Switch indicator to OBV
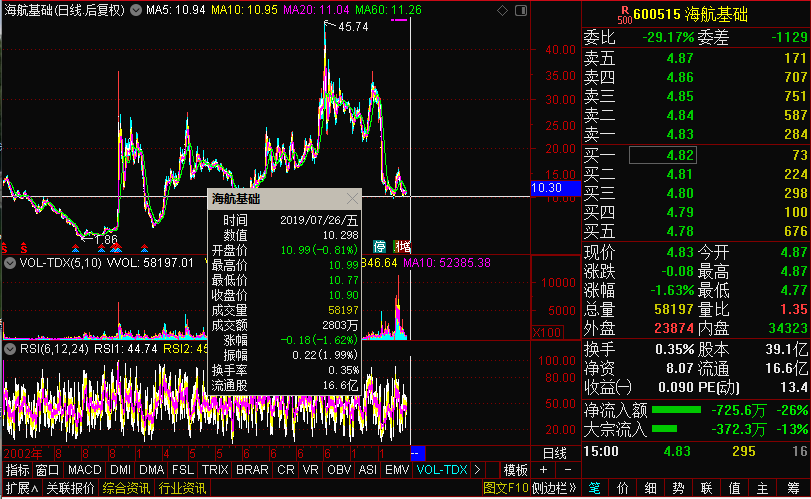 [339, 470]
